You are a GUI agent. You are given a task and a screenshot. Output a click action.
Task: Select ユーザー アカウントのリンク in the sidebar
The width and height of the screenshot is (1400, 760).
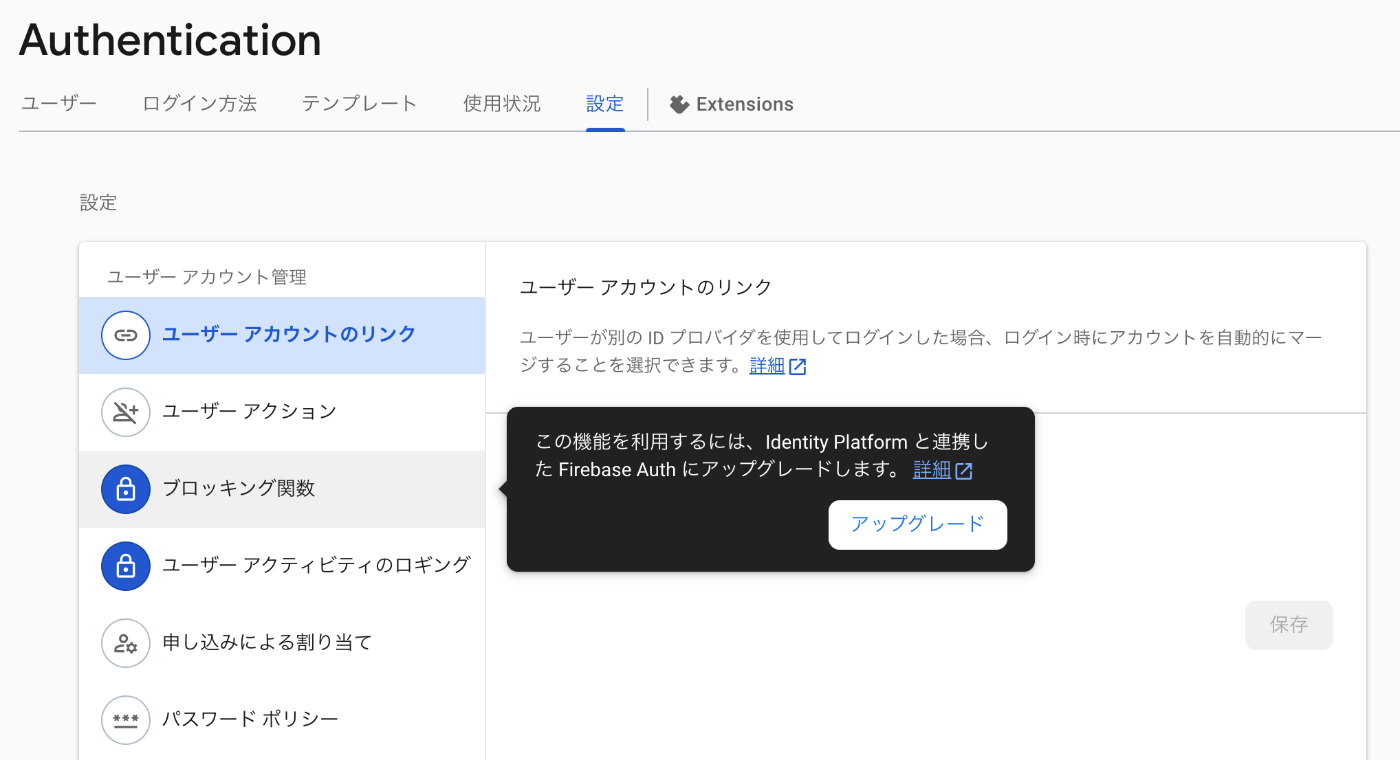pos(282,335)
